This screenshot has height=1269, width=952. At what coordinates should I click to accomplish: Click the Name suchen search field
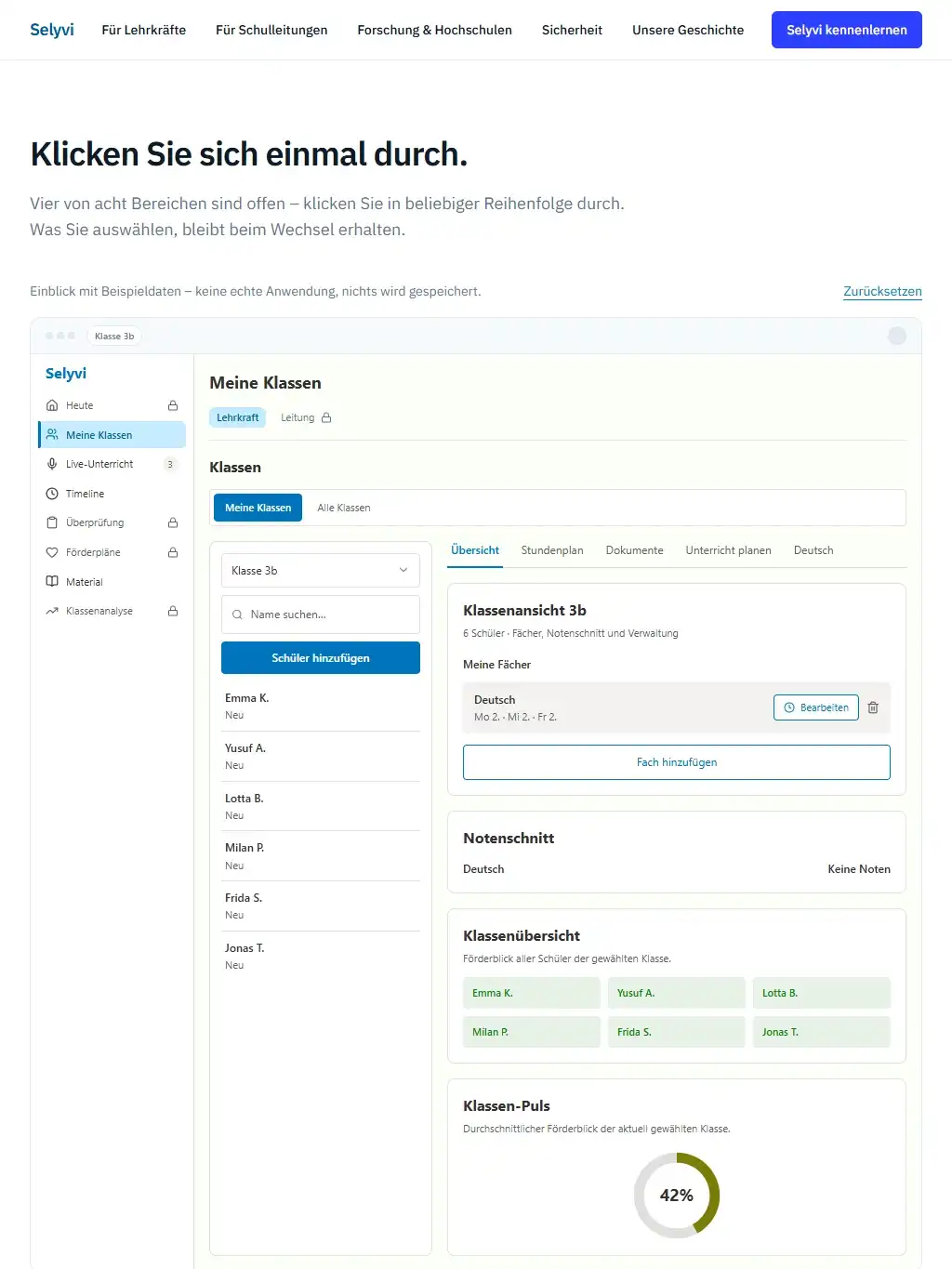point(321,615)
